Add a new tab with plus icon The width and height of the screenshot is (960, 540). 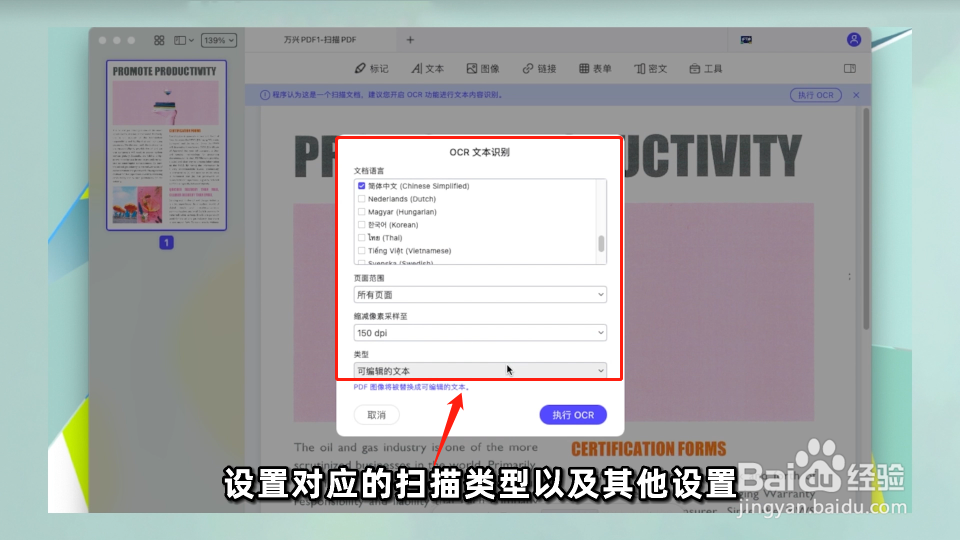(x=410, y=40)
